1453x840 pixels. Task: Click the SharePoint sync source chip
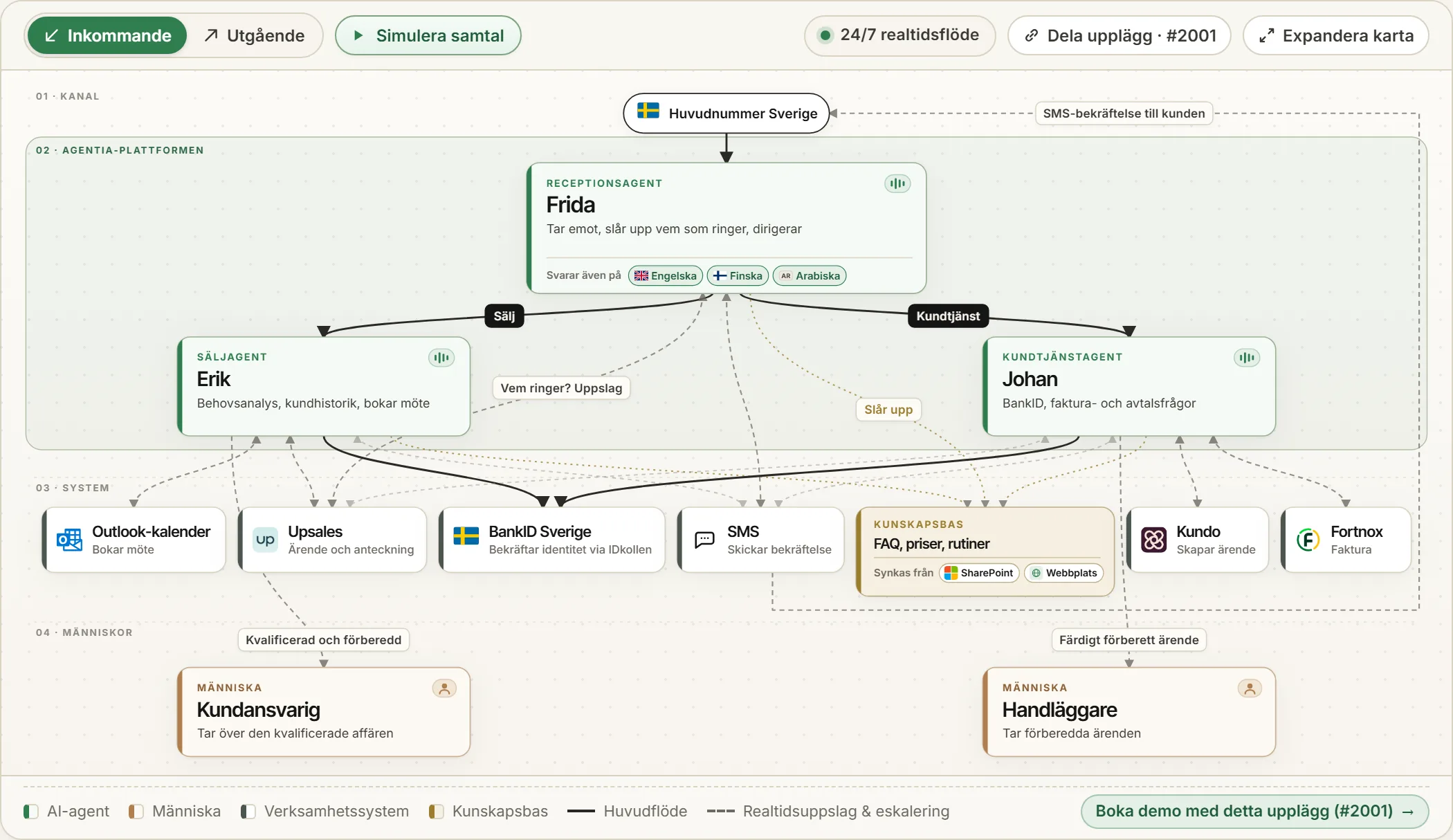click(979, 573)
